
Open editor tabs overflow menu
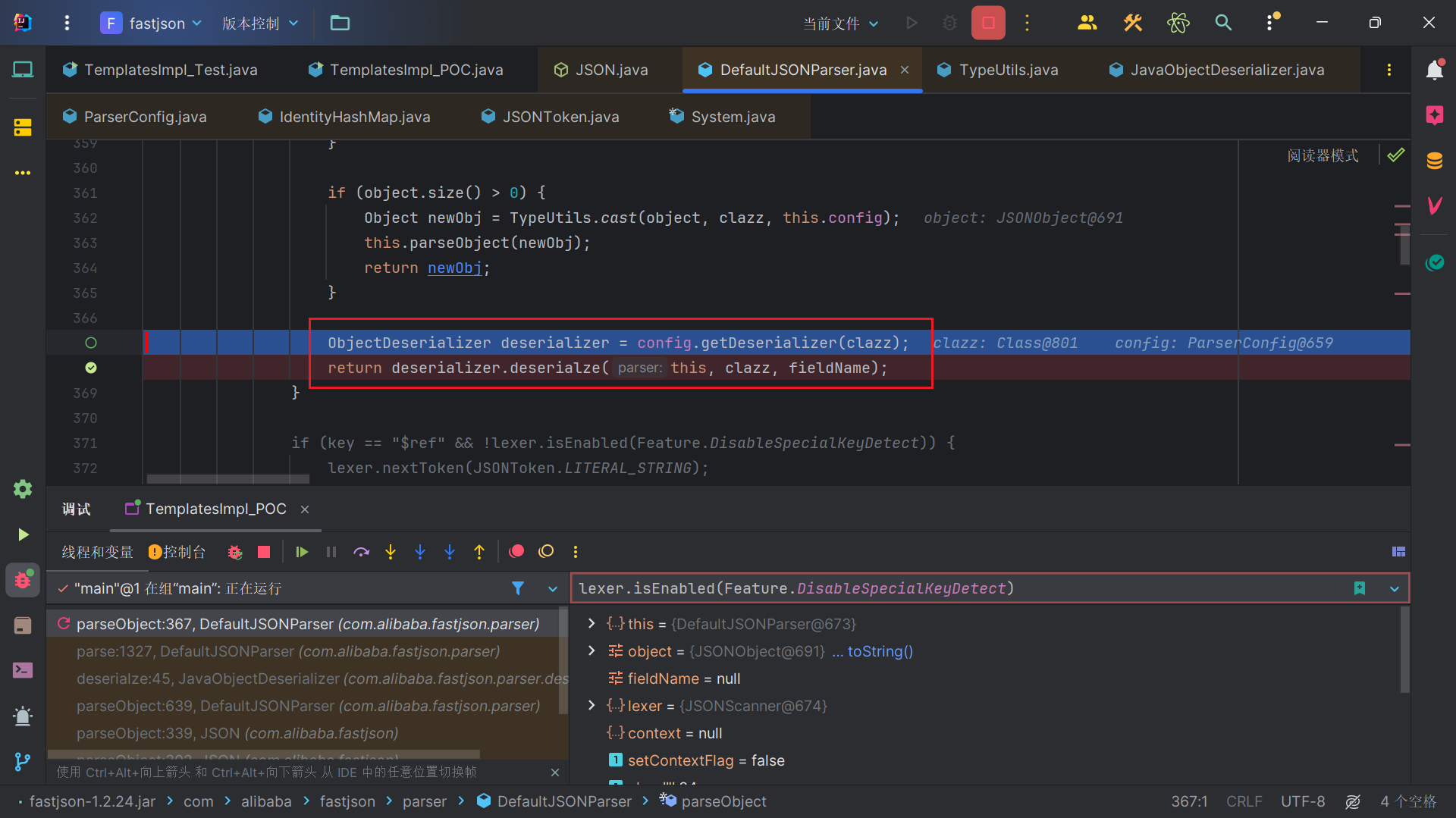coord(1389,70)
